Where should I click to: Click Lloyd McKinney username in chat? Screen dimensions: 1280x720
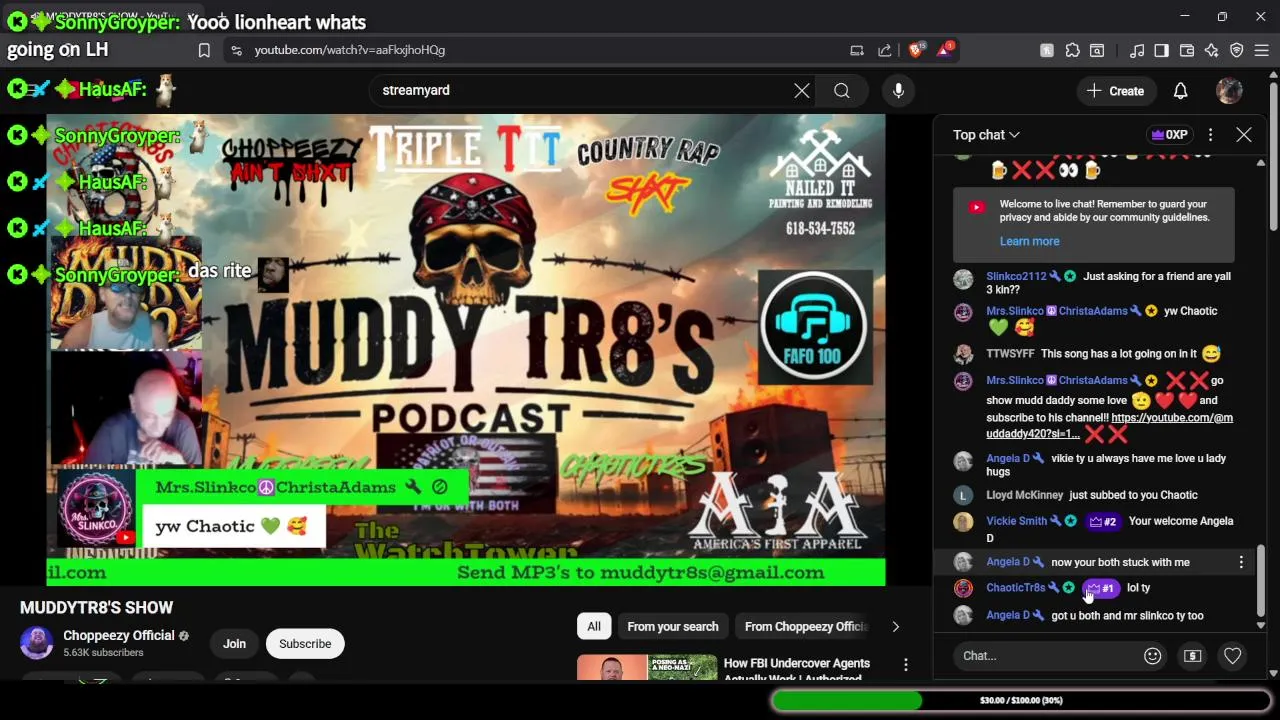(x=1024, y=495)
